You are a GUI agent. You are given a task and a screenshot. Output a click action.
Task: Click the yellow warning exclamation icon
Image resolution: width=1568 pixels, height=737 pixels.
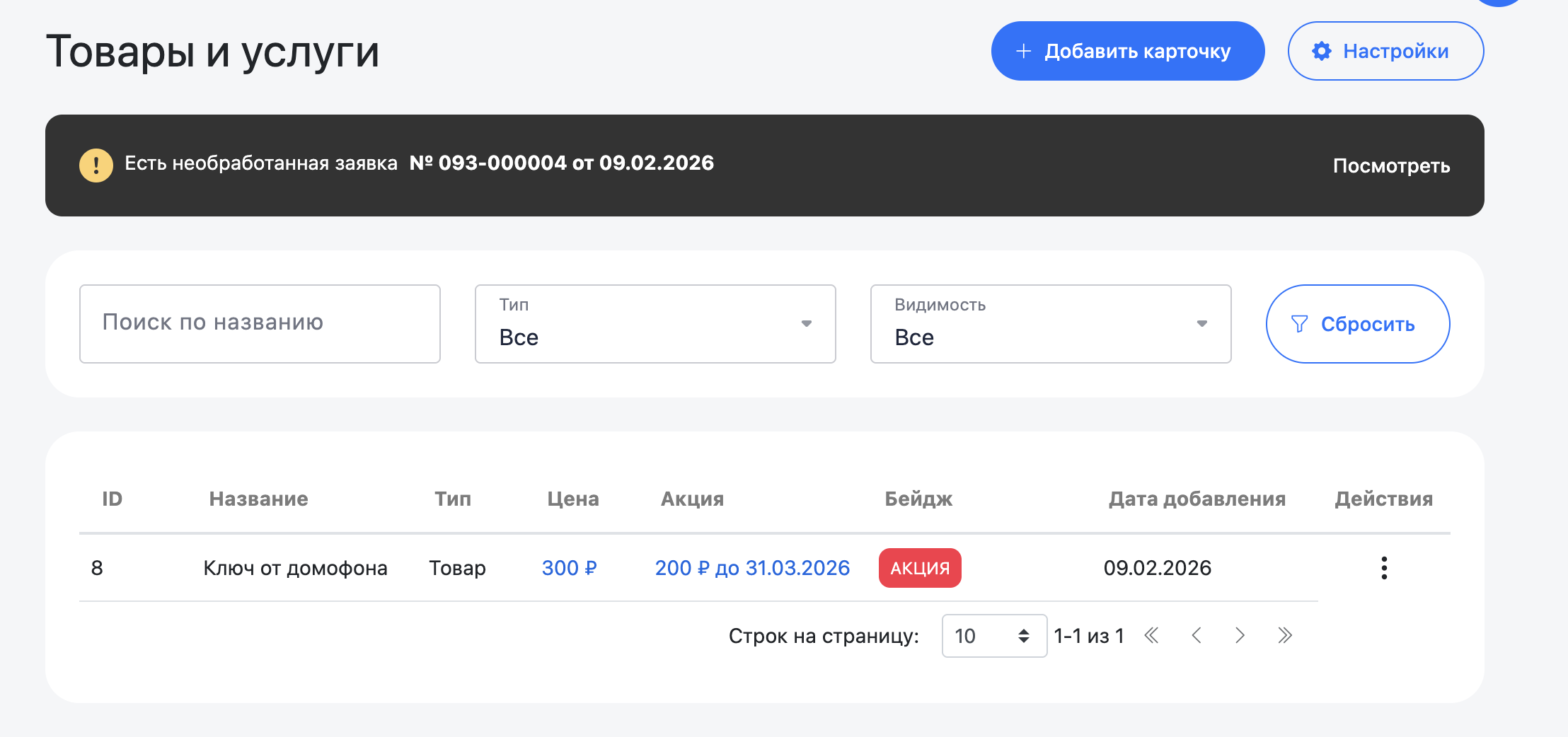(x=96, y=166)
